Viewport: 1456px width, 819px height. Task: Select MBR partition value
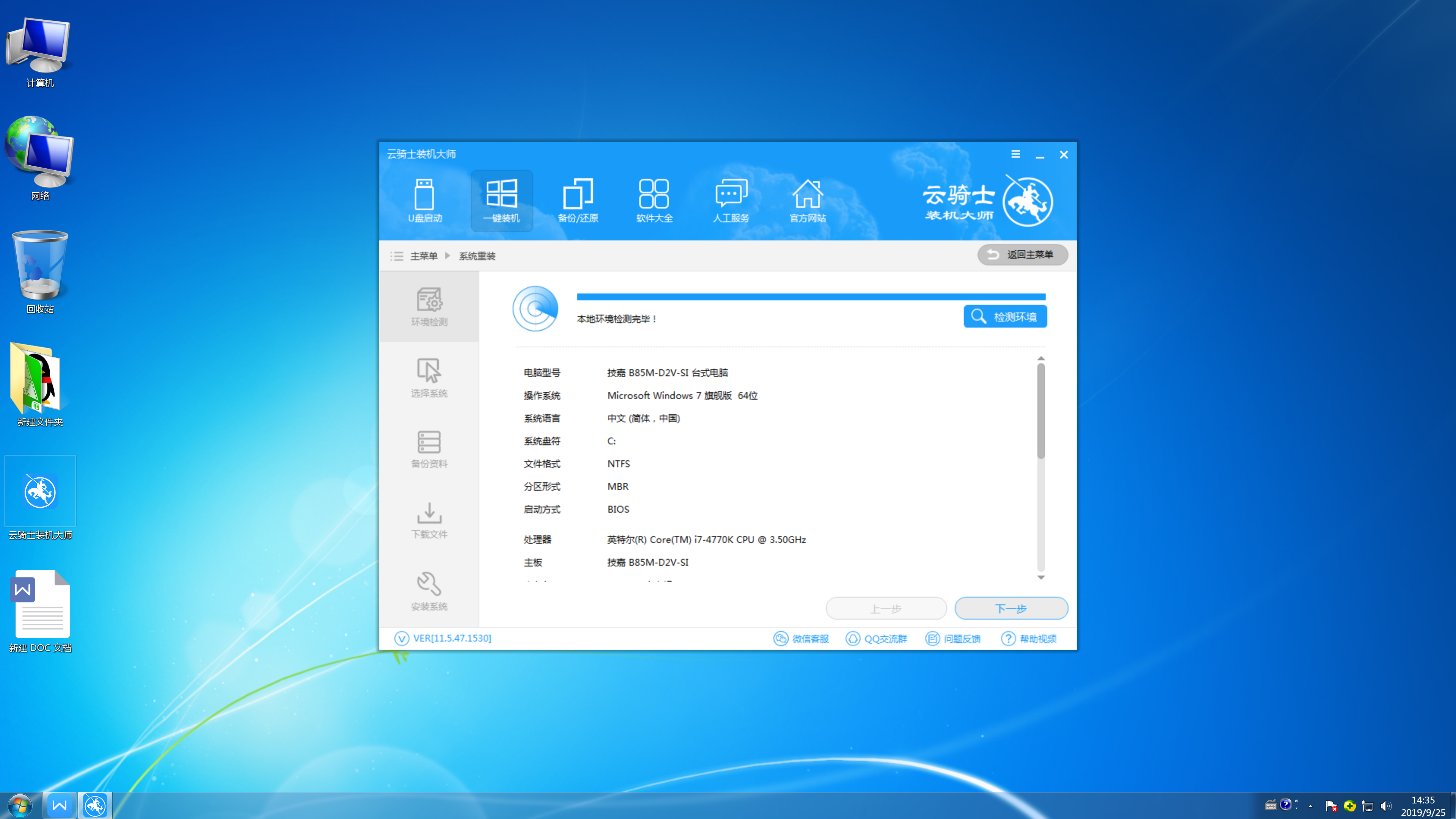pos(618,486)
